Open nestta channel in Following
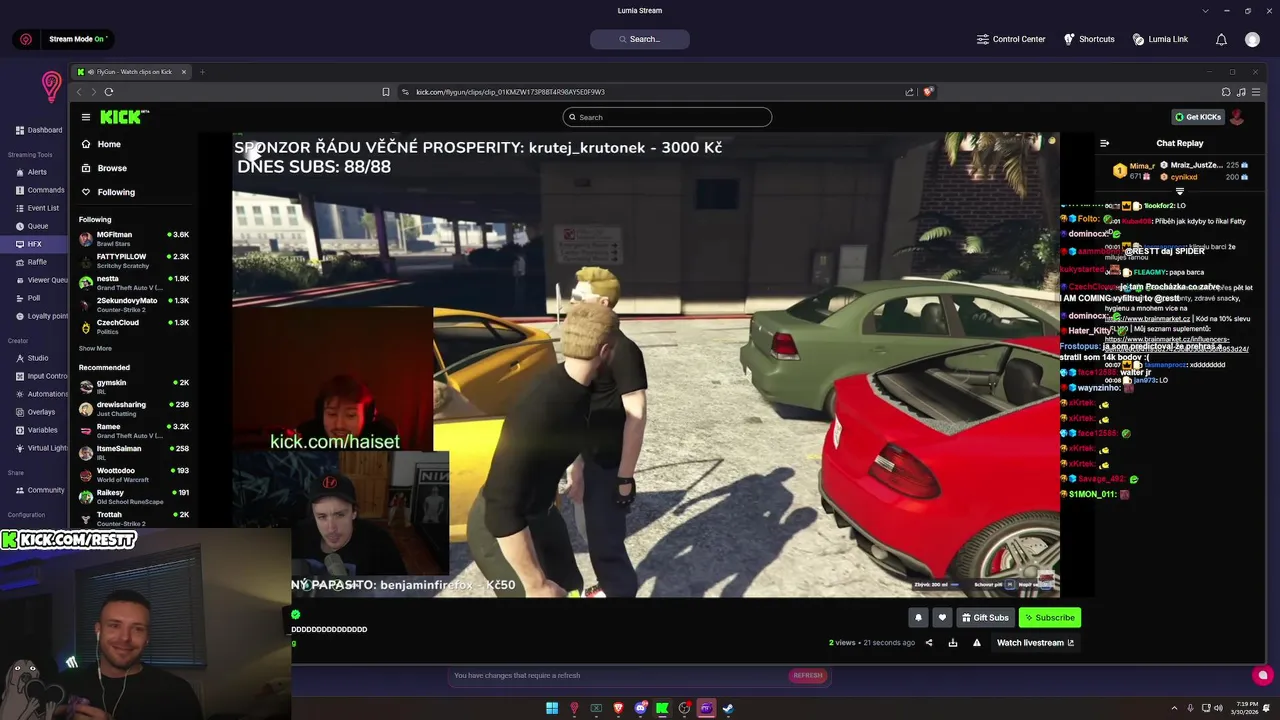1280x720 pixels. [134, 283]
